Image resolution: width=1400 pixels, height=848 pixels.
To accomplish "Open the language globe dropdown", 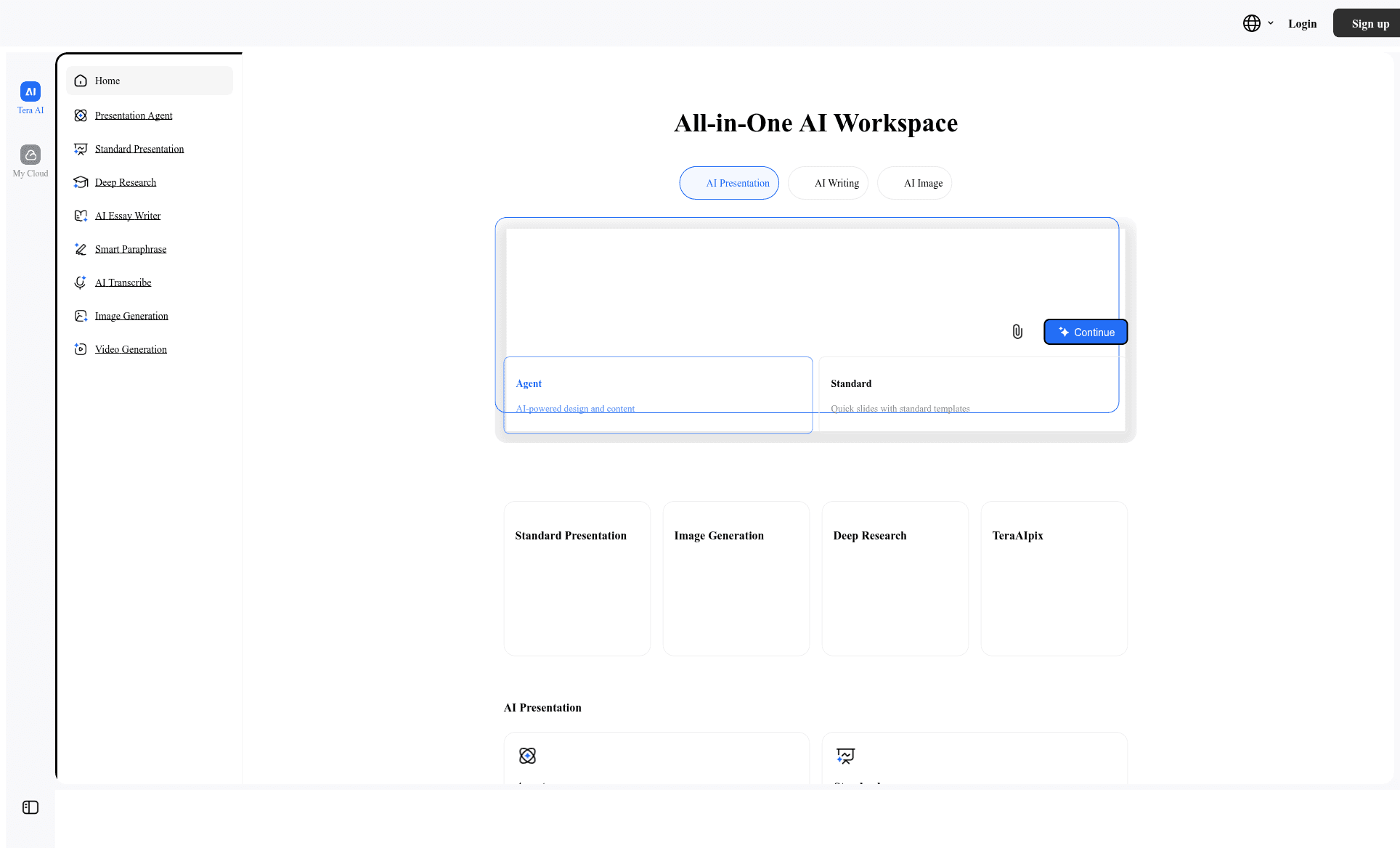I will (x=1258, y=23).
